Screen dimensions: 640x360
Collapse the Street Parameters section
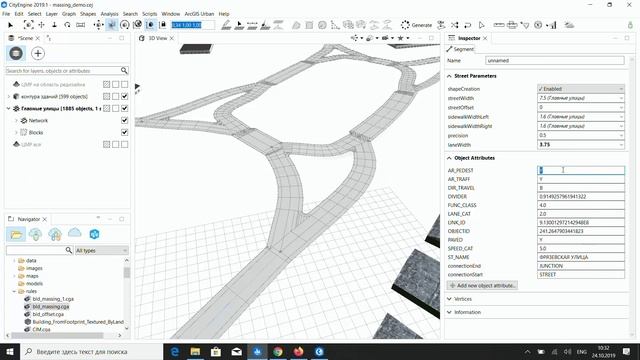449,76
